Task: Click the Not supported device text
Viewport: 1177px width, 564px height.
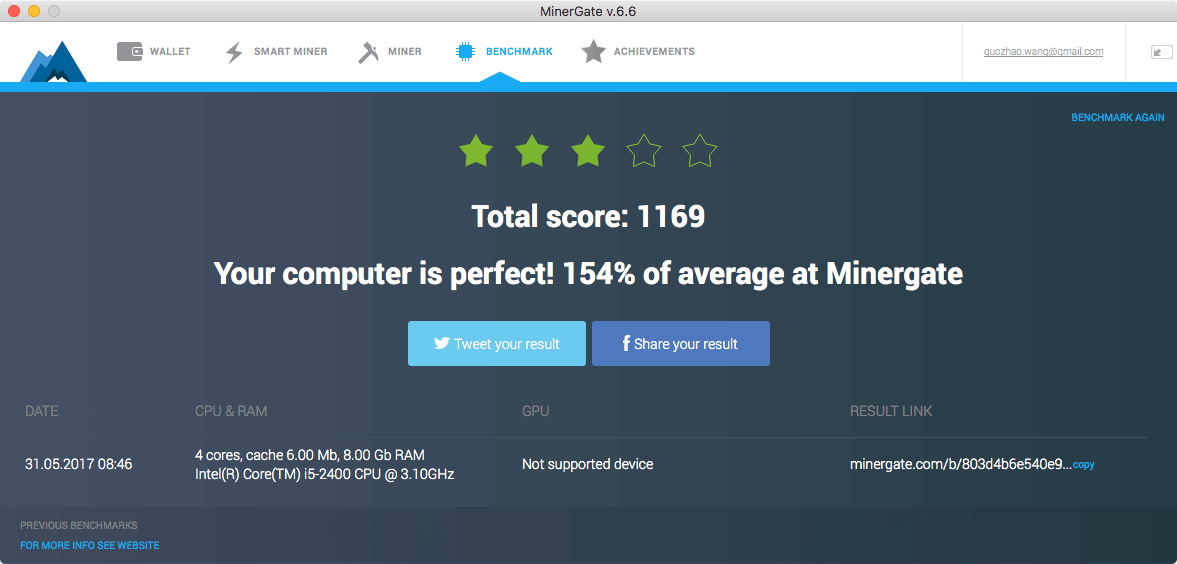Action: [x=588, y=464]
